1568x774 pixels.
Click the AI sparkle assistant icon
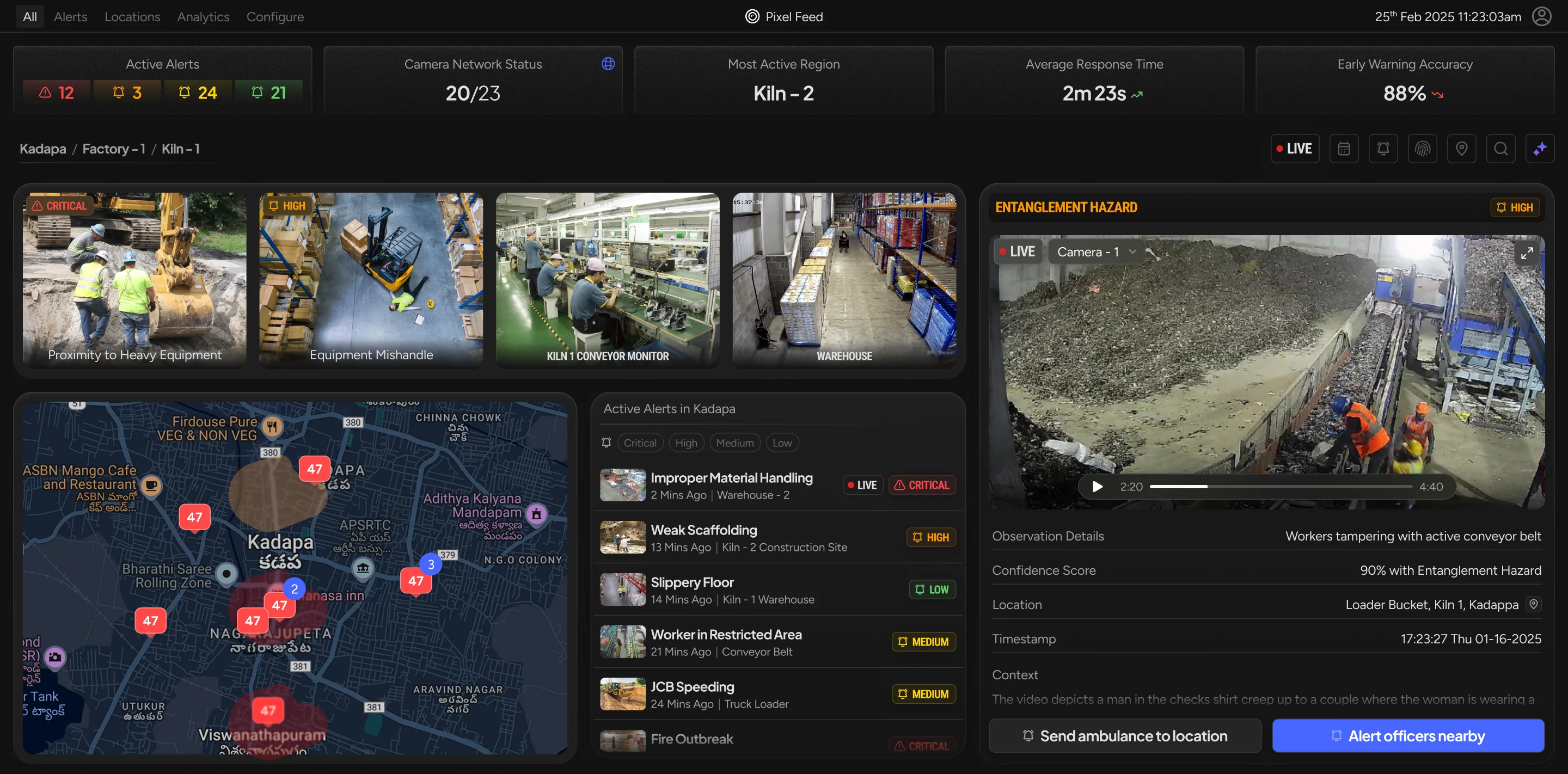[1541, 148]
